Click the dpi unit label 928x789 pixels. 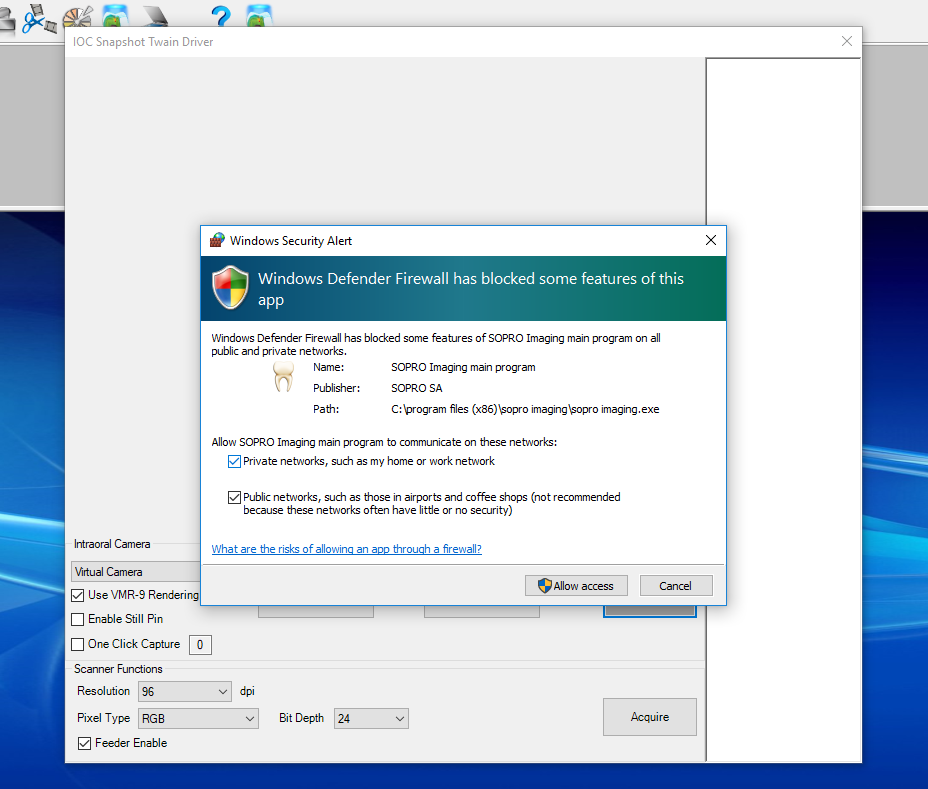[247, 691]
